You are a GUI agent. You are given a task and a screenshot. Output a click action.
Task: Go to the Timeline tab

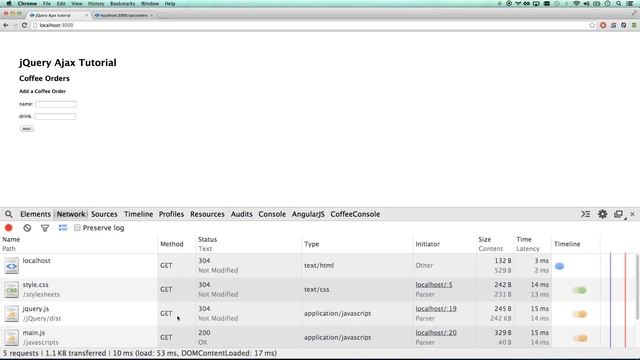[138, 214]
